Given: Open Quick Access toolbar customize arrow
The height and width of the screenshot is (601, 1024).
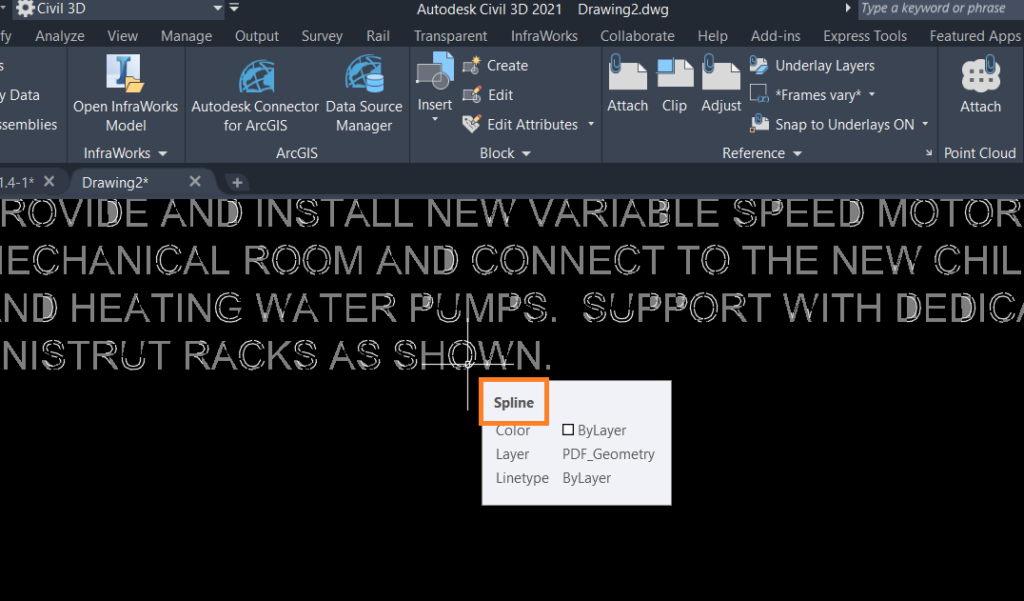Looking at the screenshot, I should (234, 8).
